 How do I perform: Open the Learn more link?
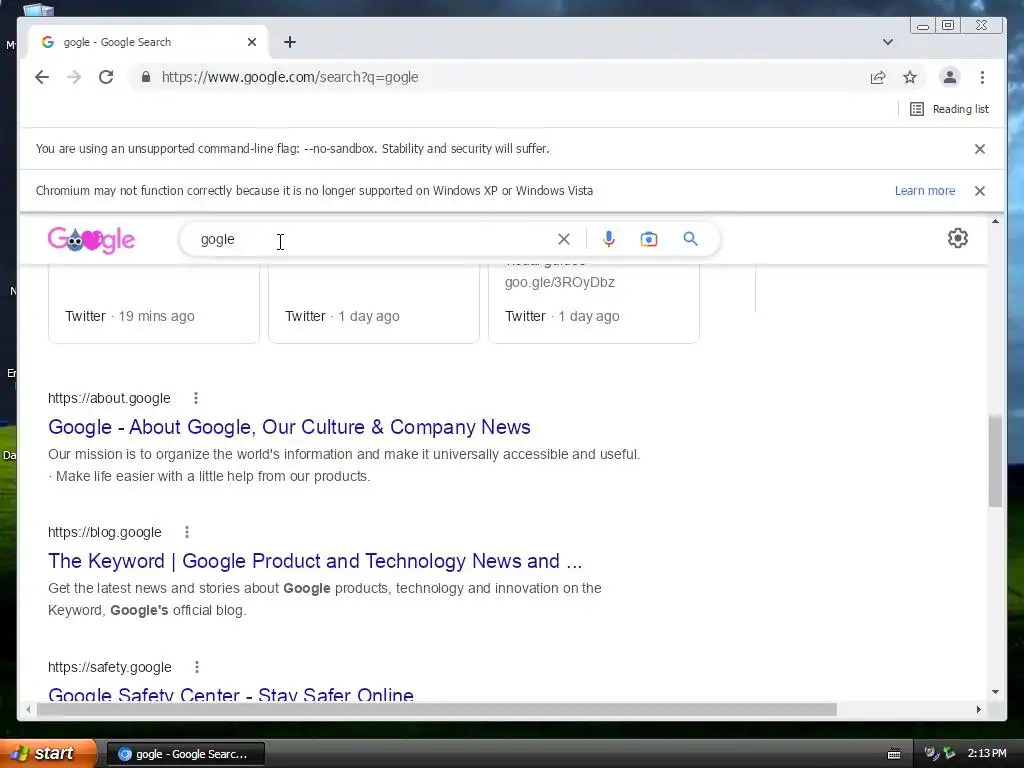tap(925, 191)
